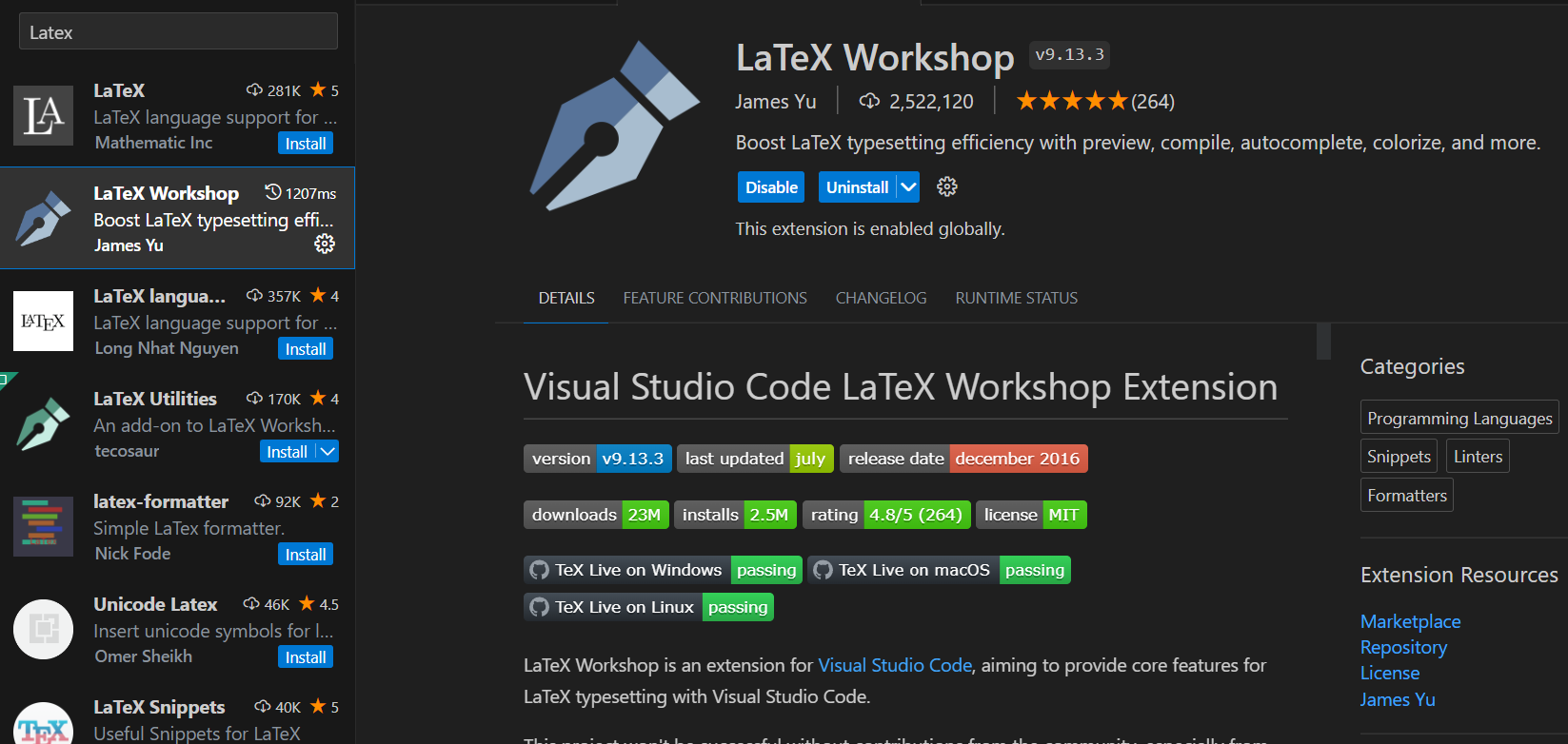1568x744 pixels.
Task: Select the Long Nhat Nguyen LaTeX logo
Action: 43,321
